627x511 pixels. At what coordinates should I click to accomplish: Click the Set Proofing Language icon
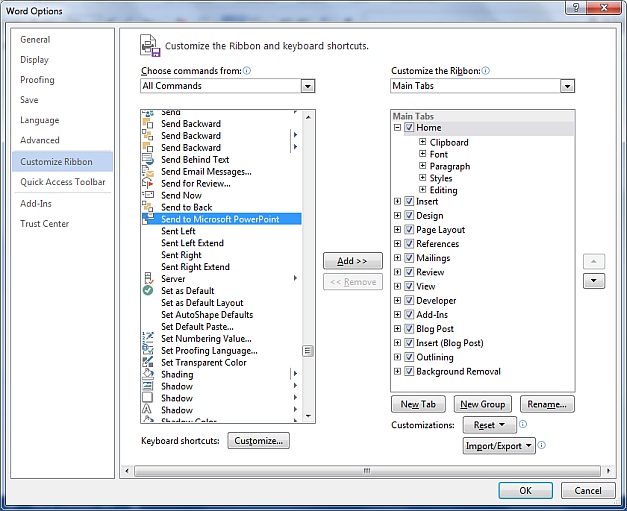(148, 350)
